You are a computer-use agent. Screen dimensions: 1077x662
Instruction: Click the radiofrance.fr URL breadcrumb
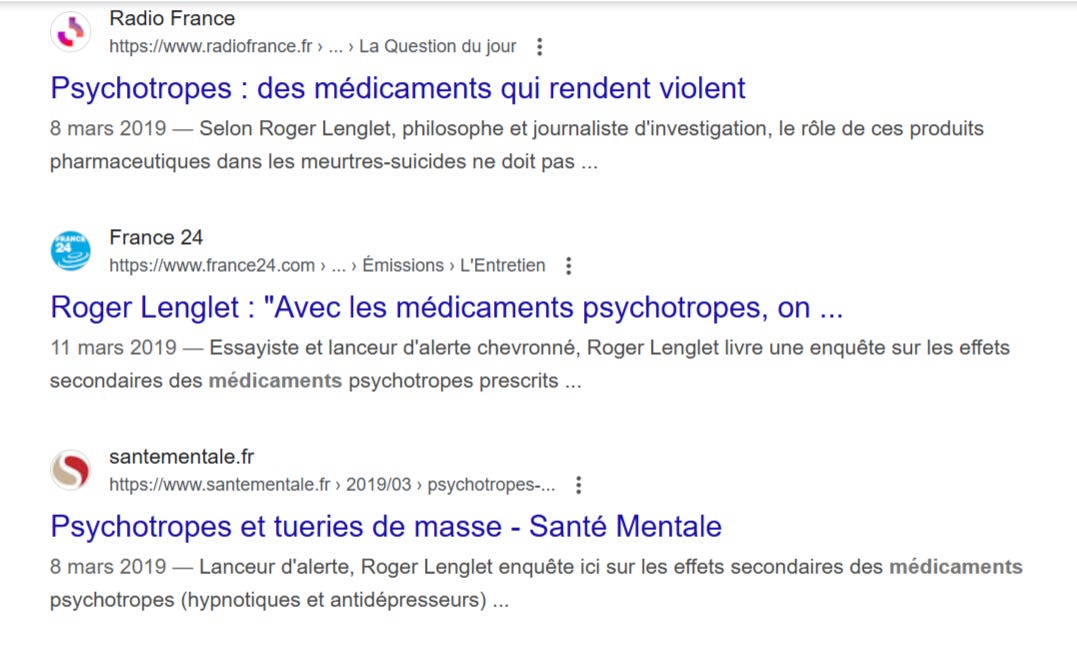tap(313, 46)
